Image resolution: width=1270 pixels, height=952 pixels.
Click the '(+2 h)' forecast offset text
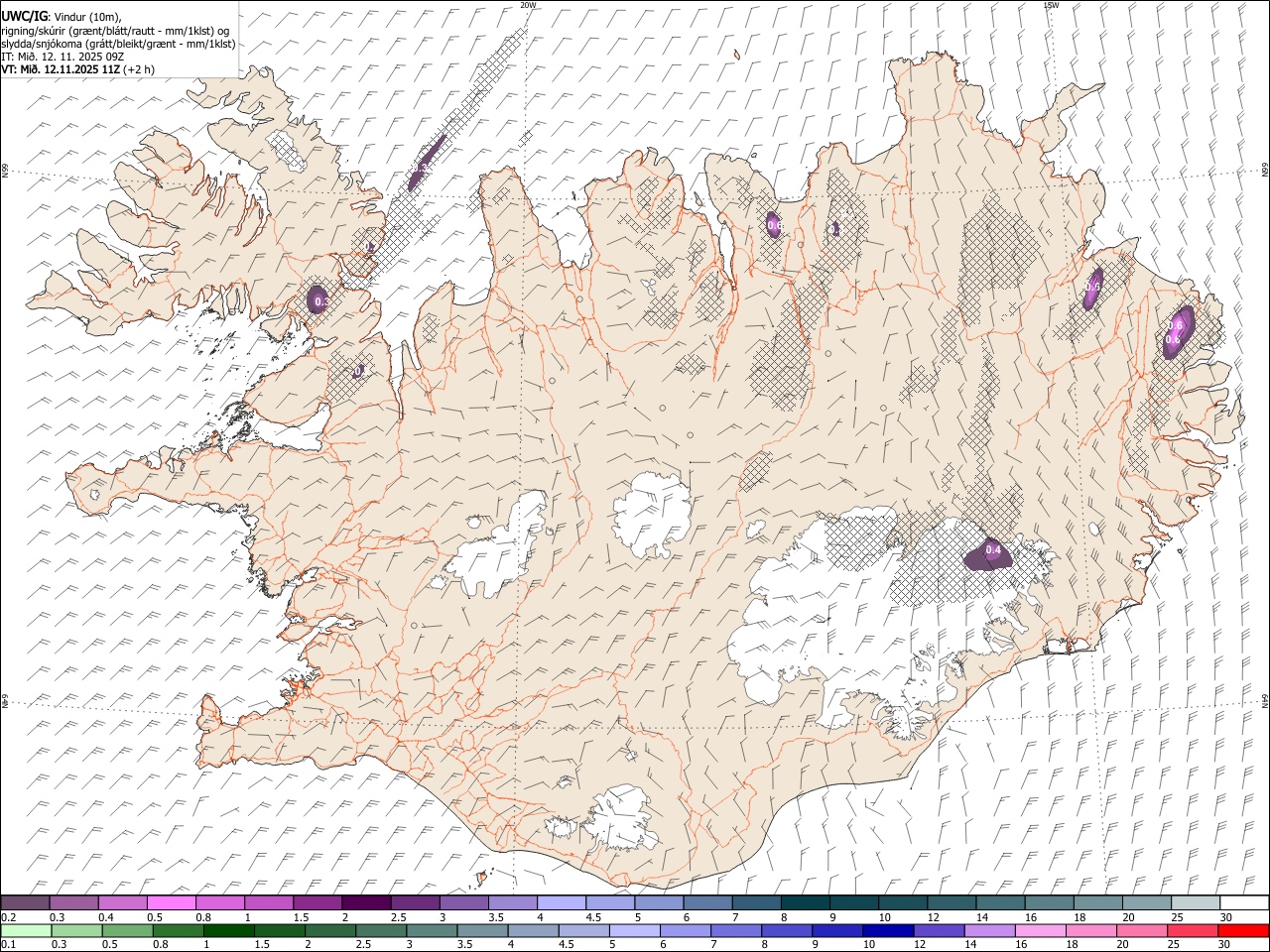[x=140, y=69]
